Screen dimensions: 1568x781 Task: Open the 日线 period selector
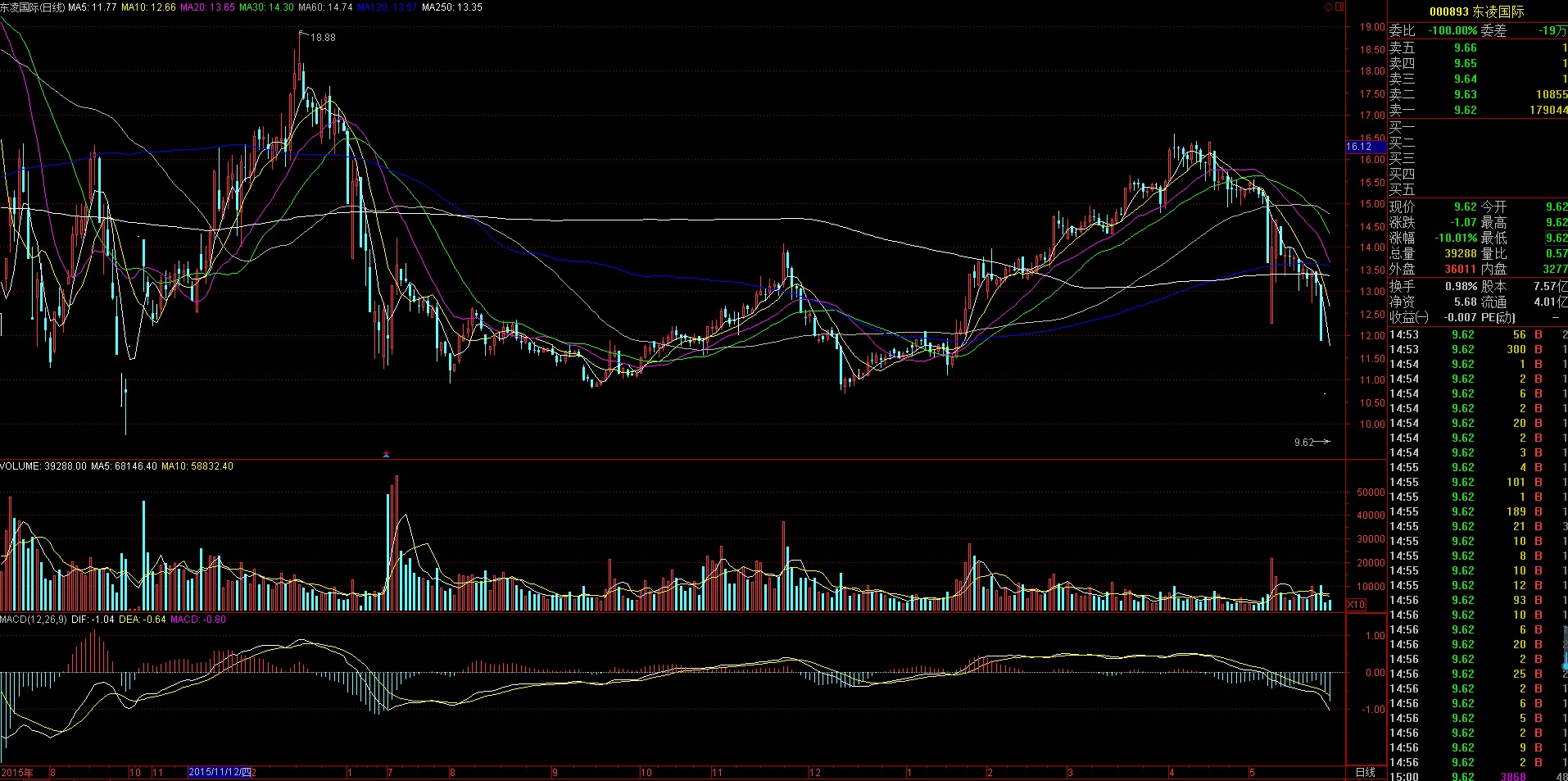pos(1365,772)
